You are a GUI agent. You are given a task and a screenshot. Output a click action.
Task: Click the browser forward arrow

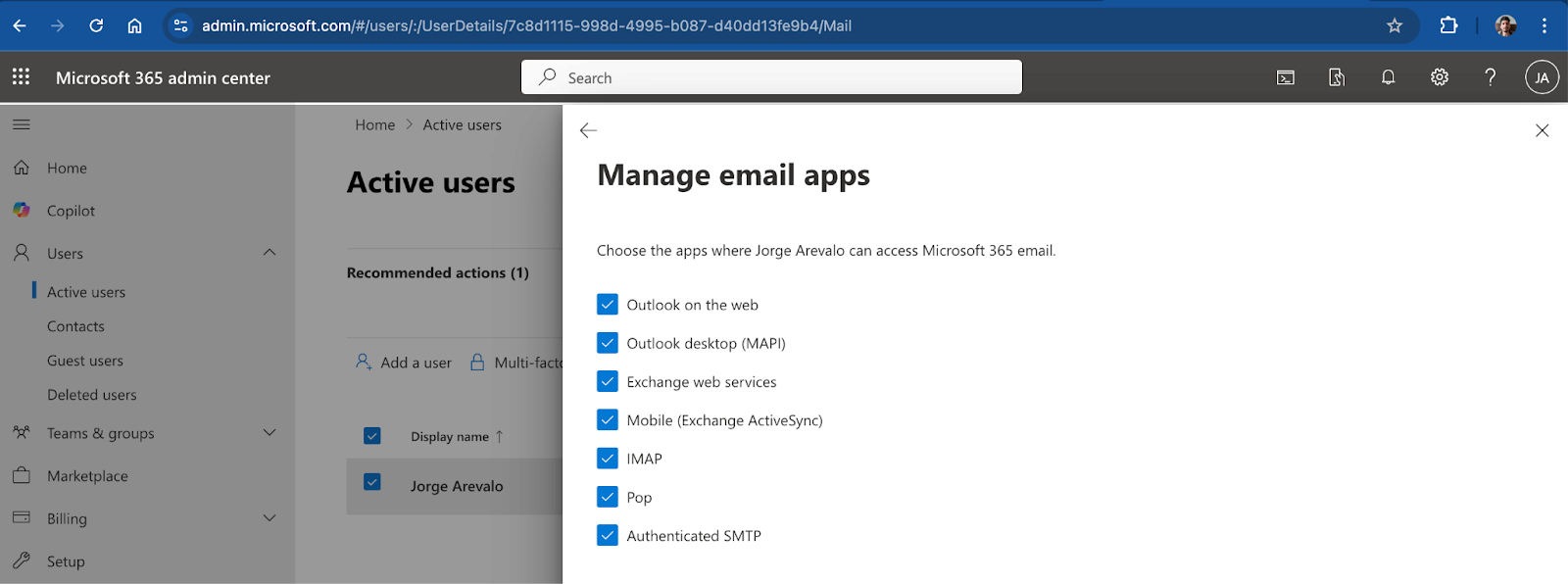coord(58,25)
